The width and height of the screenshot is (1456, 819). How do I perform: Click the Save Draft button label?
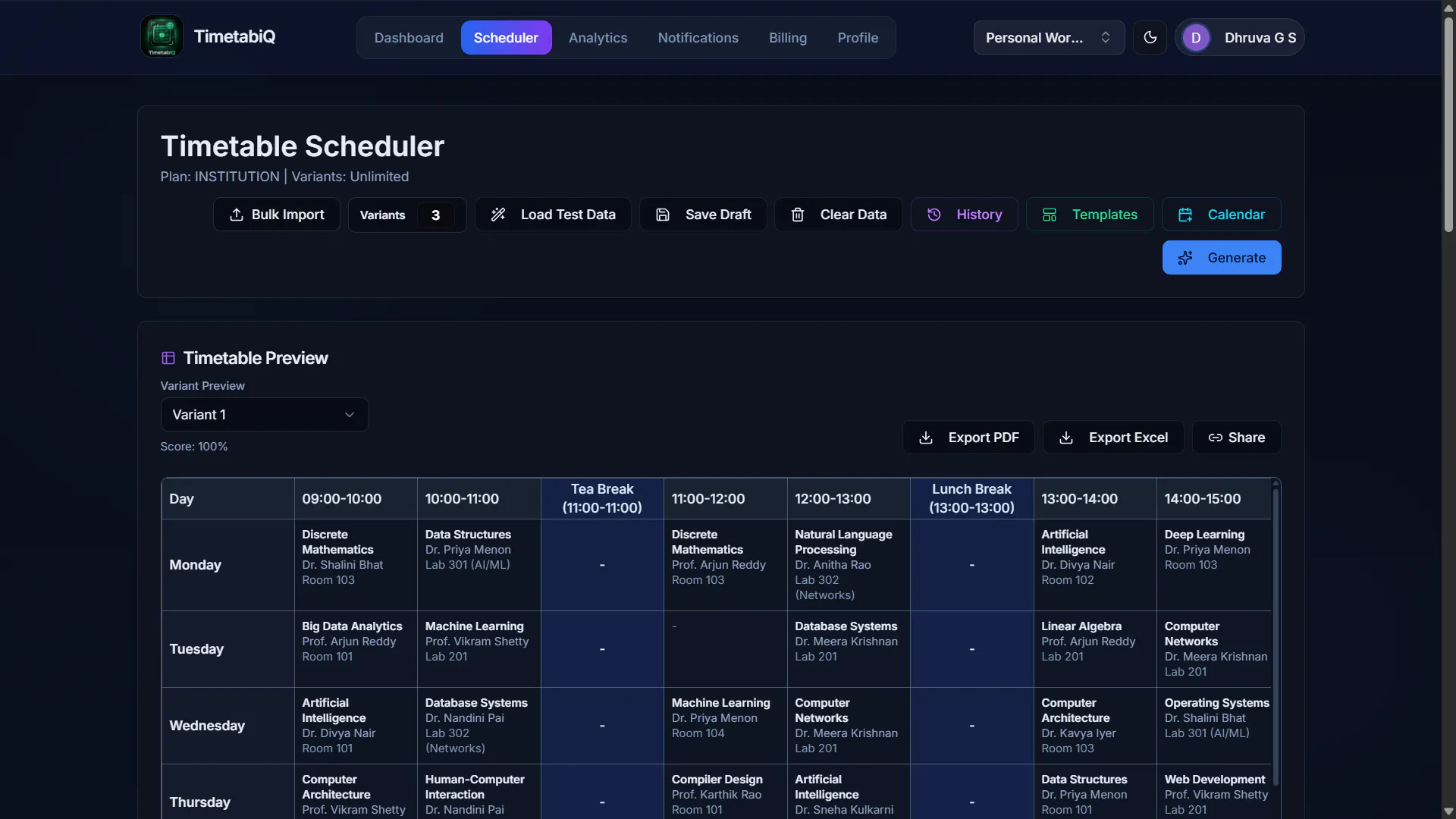pyautogui.click(x=718, y=215)
